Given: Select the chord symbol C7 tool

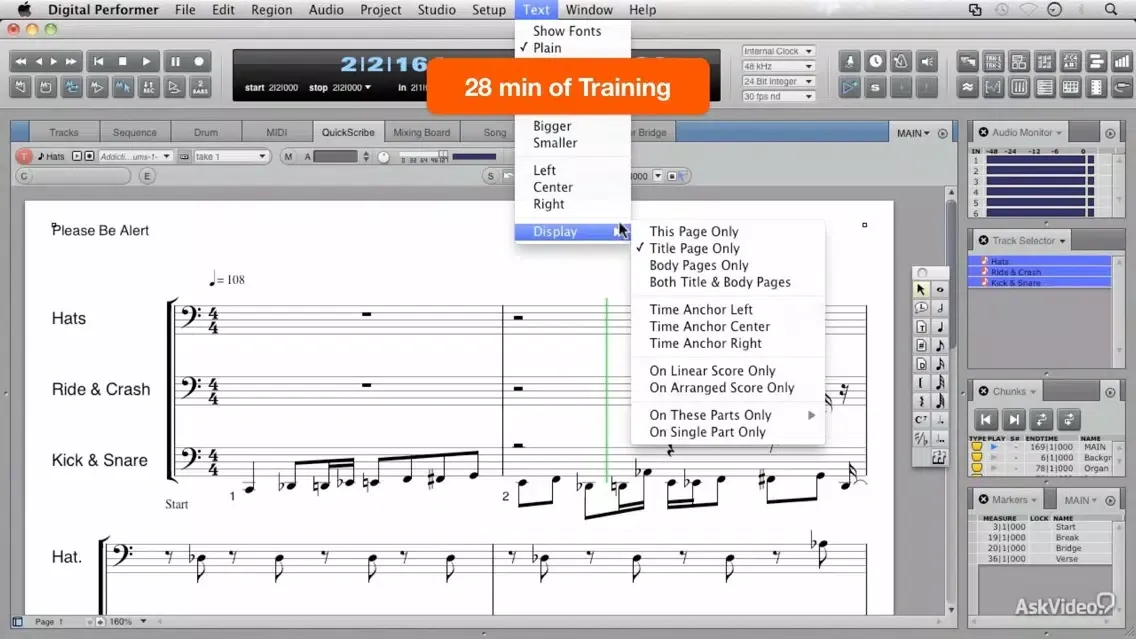Looking at the screenshot, I should pos(921,419).
